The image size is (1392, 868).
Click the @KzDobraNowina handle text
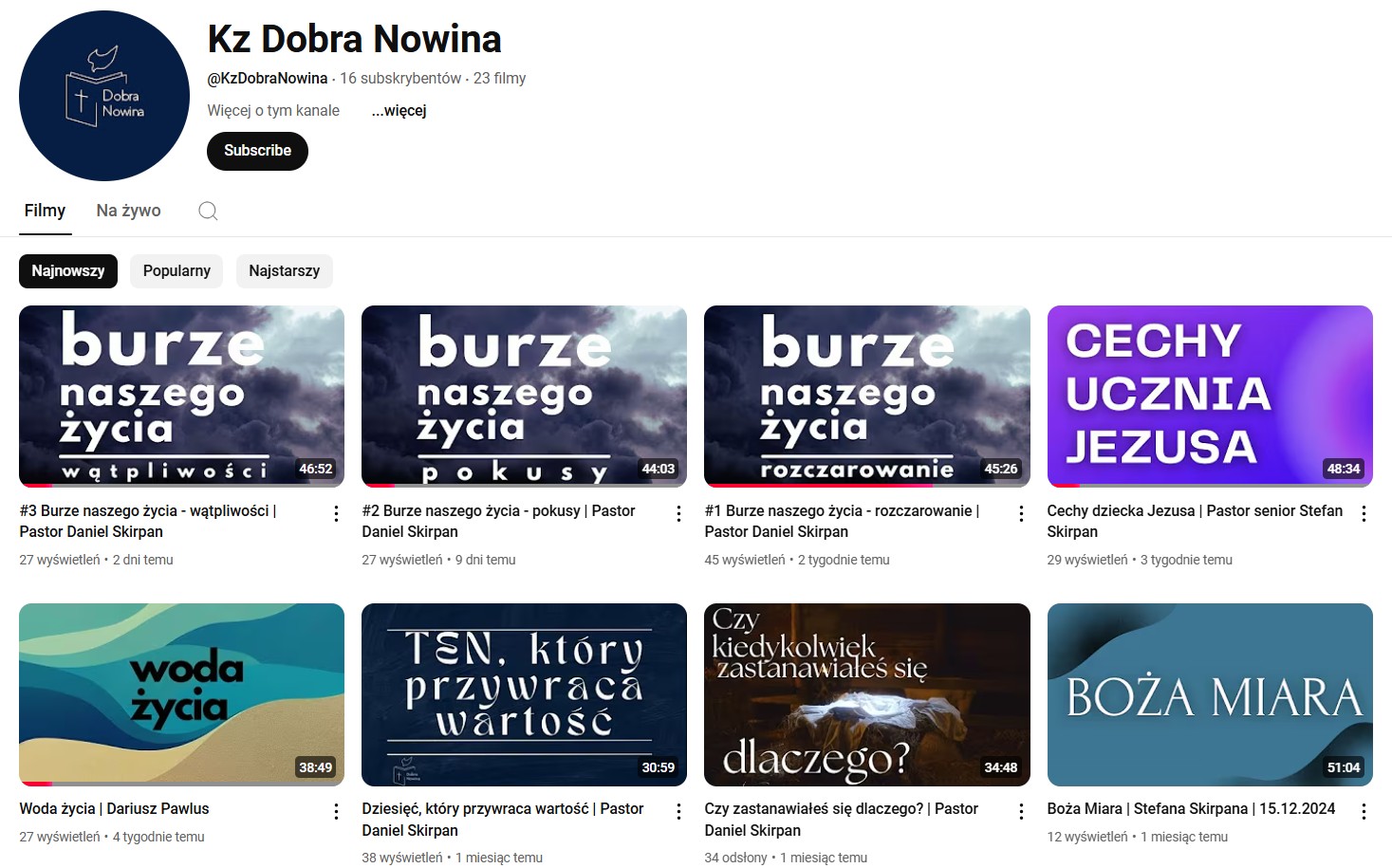click(x=268, y=79)
